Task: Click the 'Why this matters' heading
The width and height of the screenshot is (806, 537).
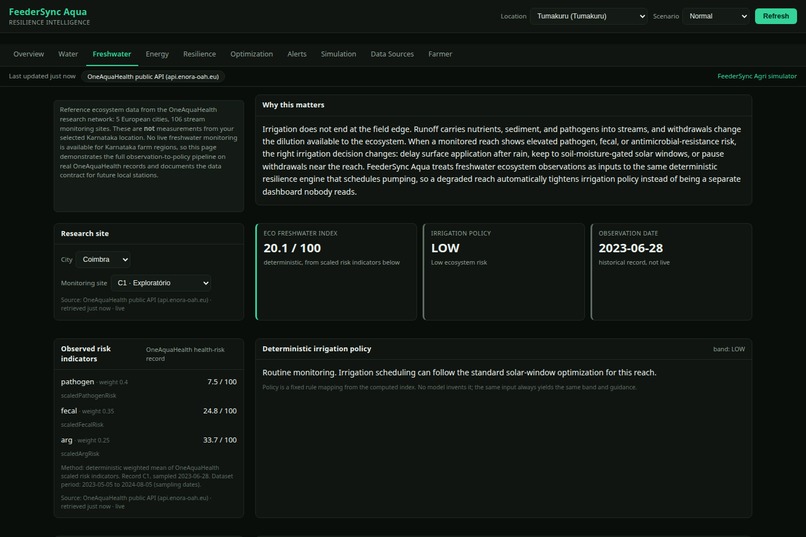Action: pos(293,105)
